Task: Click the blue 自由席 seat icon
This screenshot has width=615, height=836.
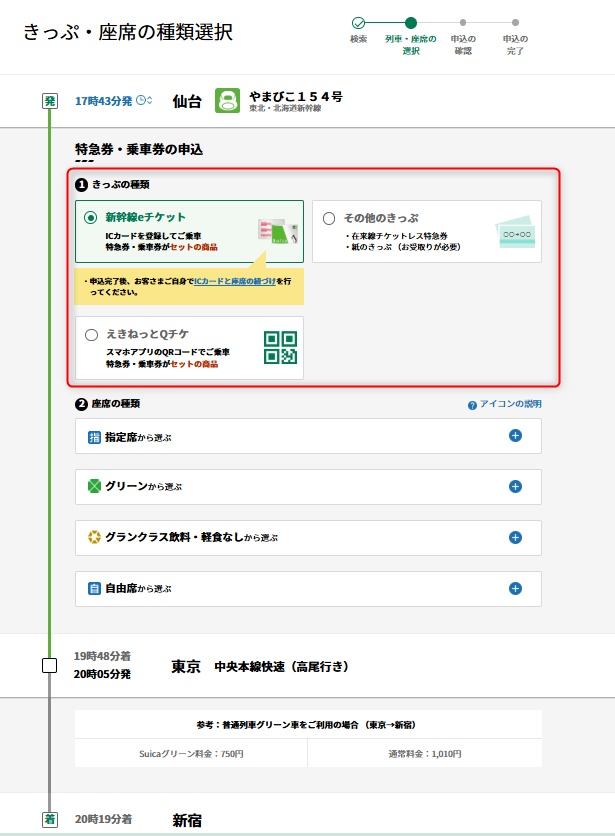Action: click(94, 589)
